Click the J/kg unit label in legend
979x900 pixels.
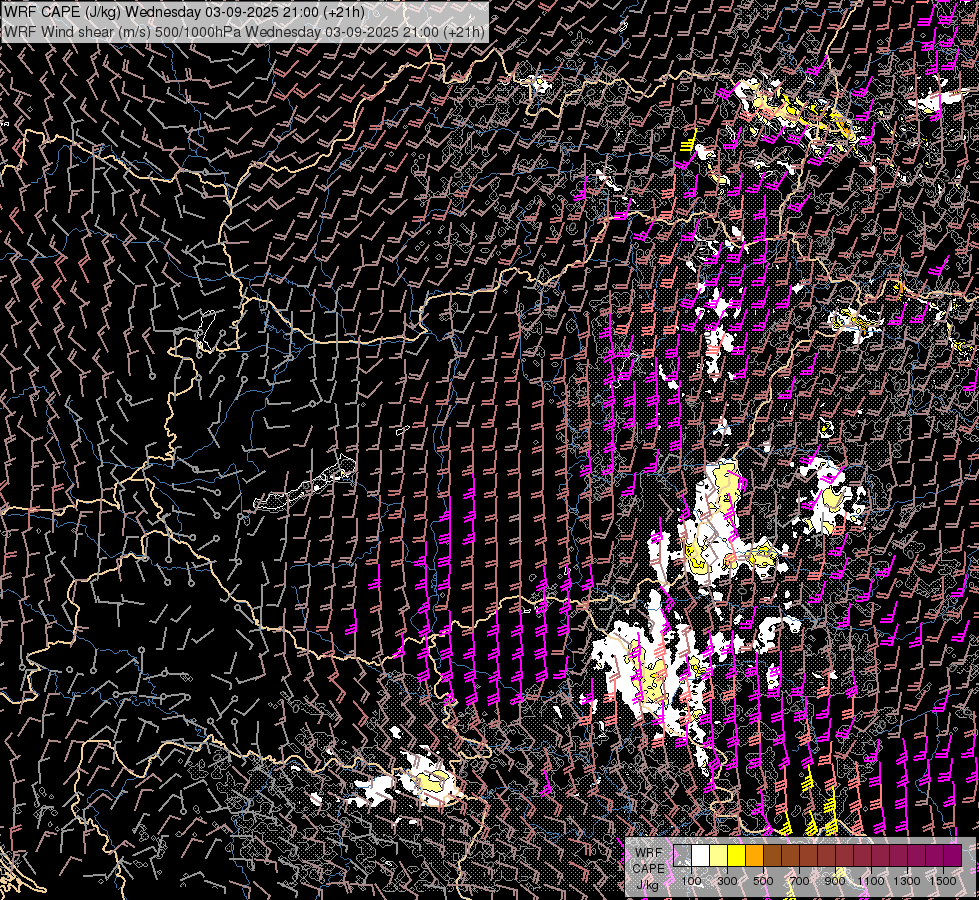[x=648, y=886]
